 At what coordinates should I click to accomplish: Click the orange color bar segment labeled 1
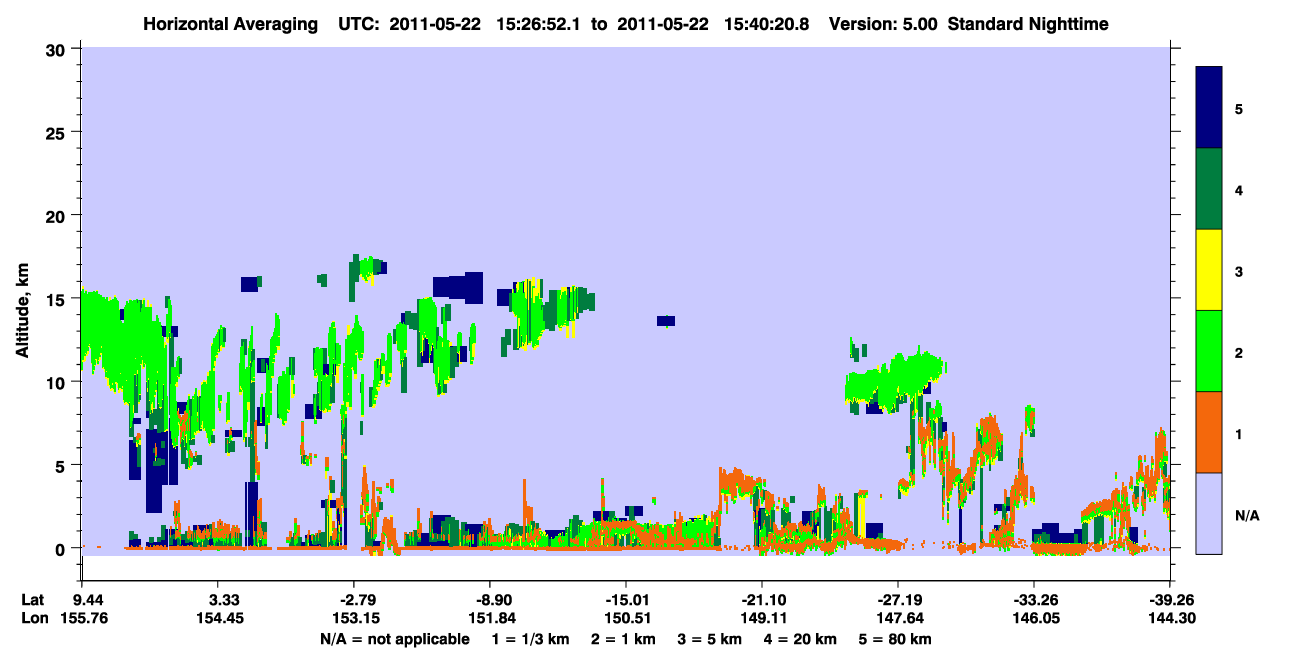tap(1209, 432)
